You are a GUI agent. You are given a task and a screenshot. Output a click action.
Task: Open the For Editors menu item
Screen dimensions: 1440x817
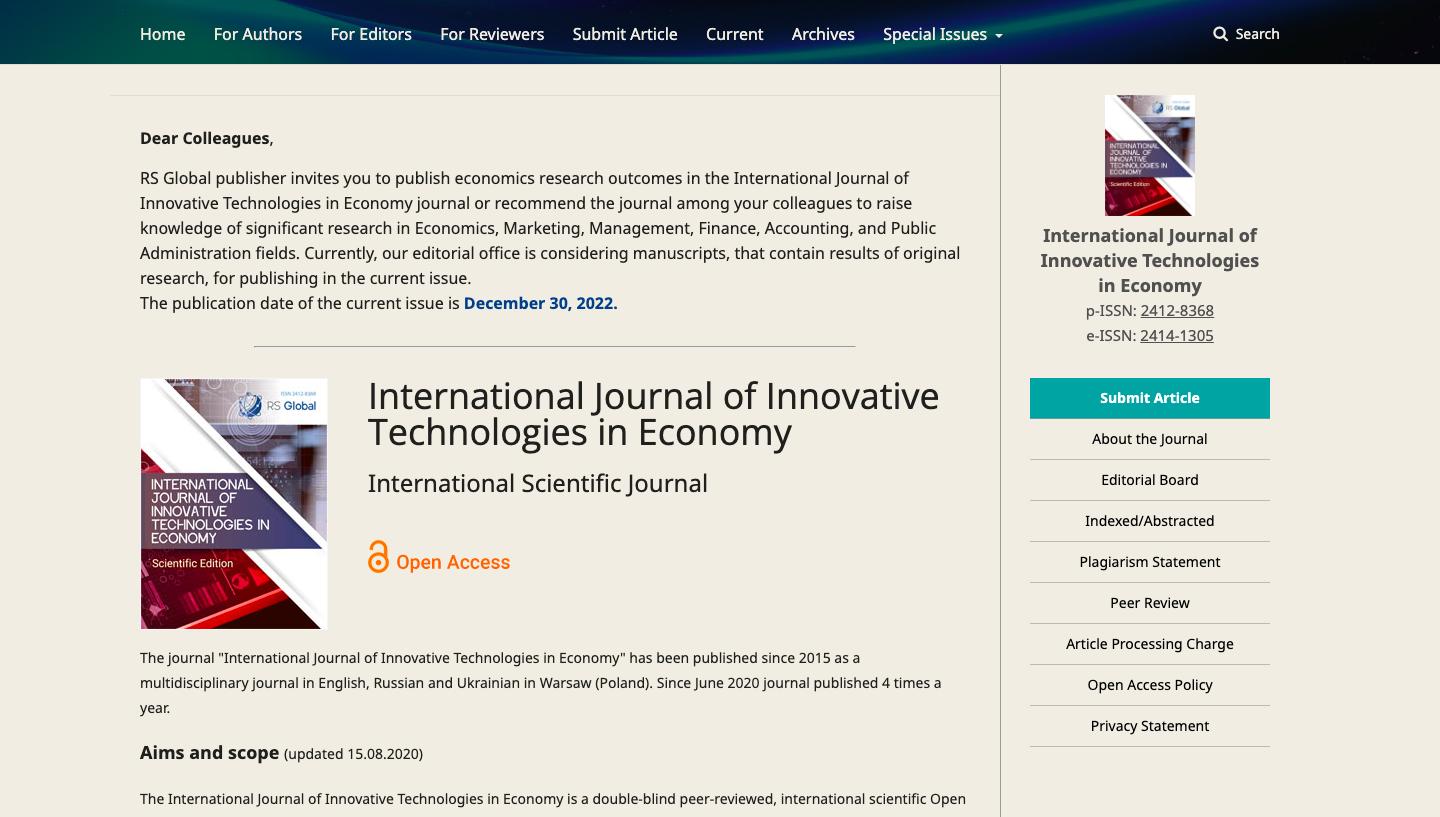tap(371, 34)
